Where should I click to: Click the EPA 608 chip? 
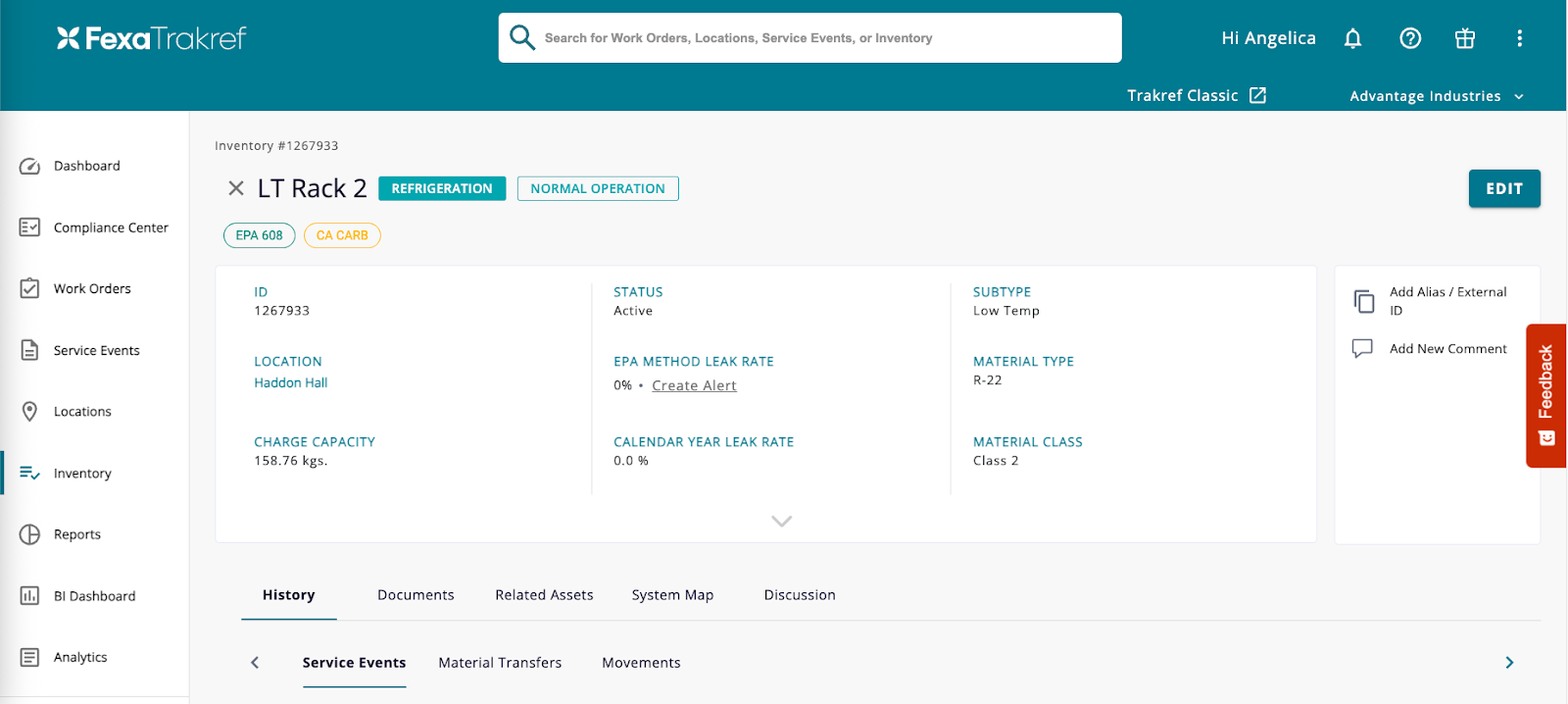259,235
